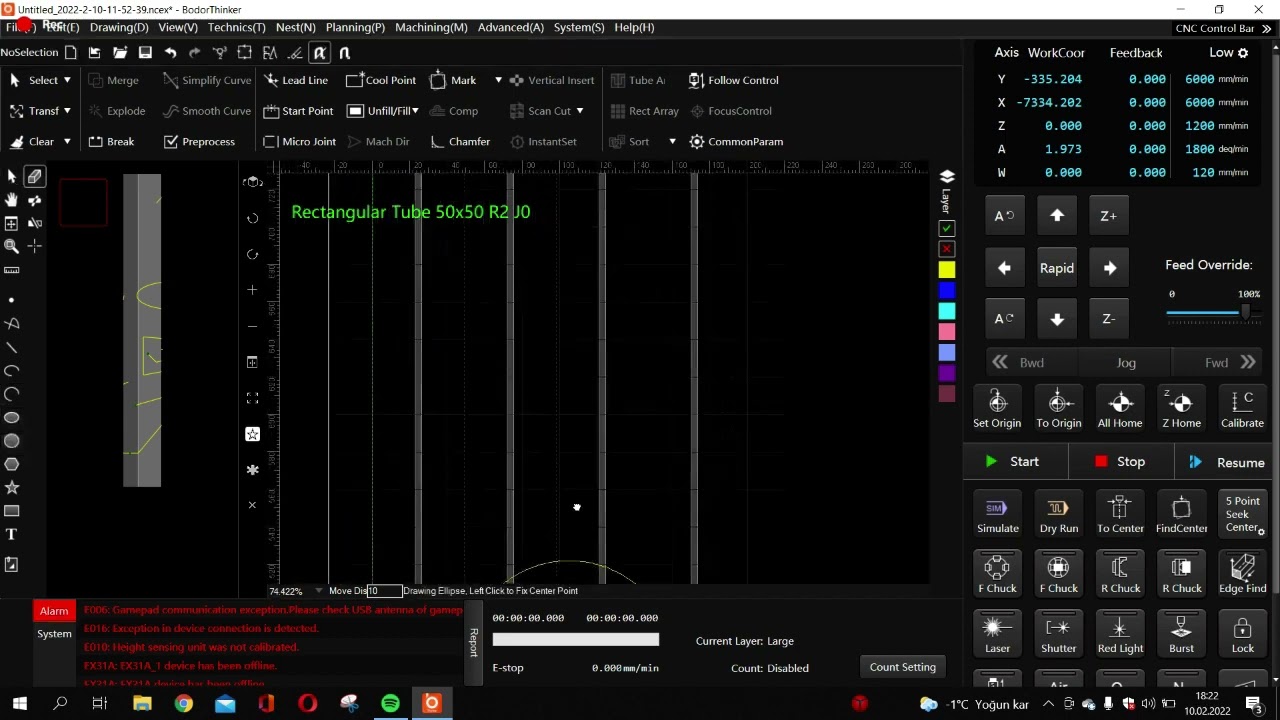Toggle the green check layer box
This screenshot has height=720, width=1280.
click(x=946, y=229)
